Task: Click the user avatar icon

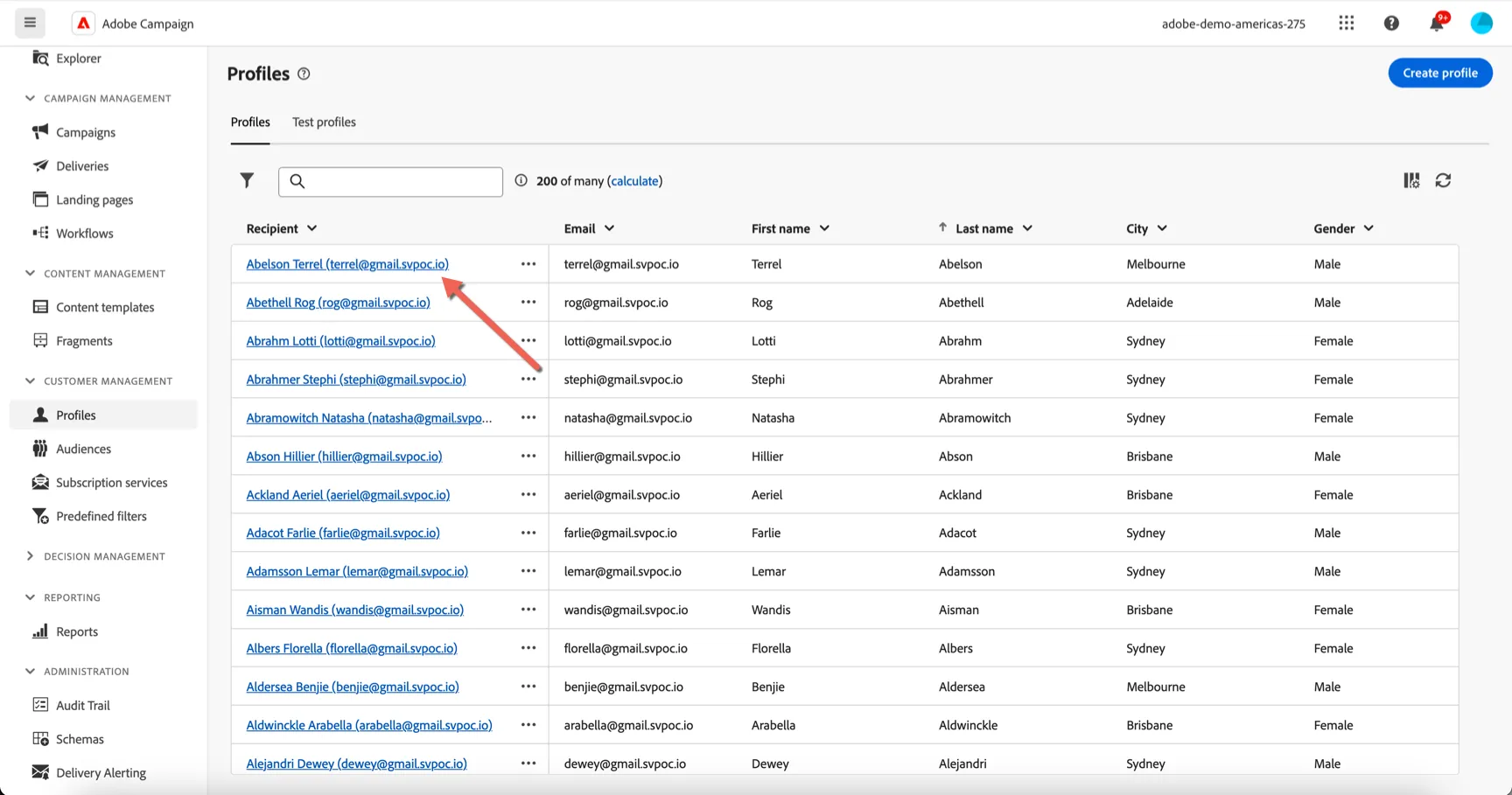Action: 1481,24
